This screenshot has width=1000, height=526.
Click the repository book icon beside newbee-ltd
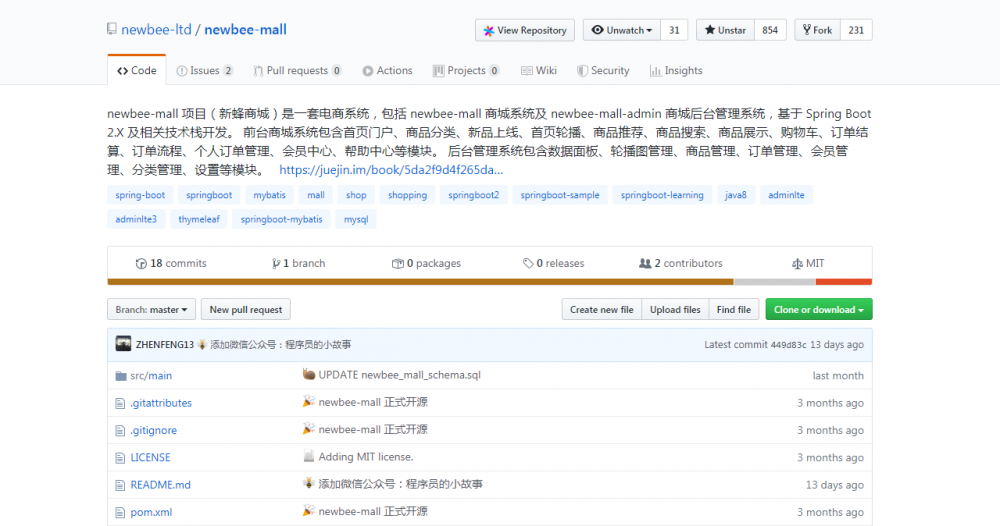click(x=112, y=29)
